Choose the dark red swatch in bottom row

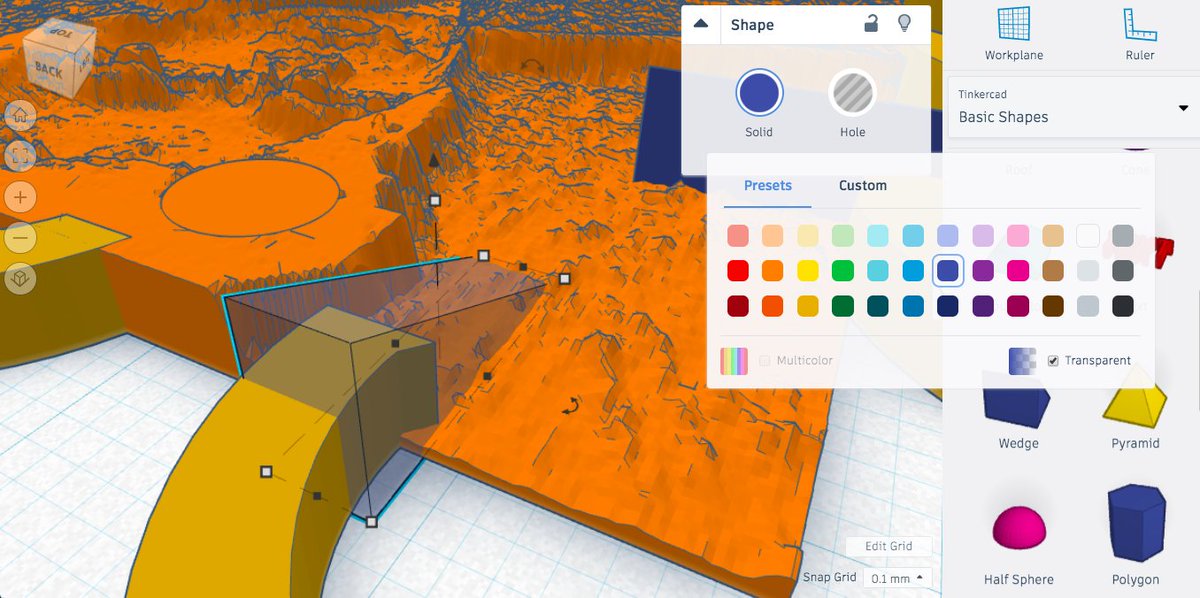coord(738,306)
